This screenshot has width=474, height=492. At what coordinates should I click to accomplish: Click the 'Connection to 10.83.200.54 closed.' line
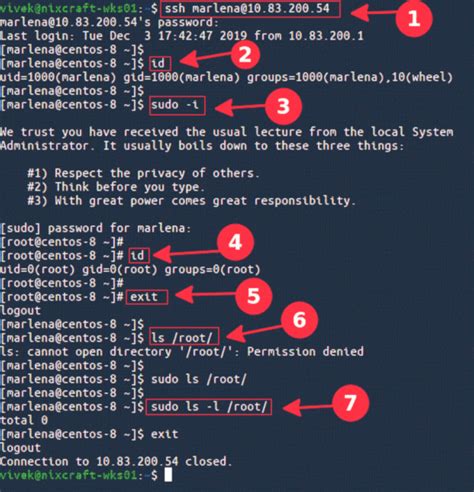116,461
